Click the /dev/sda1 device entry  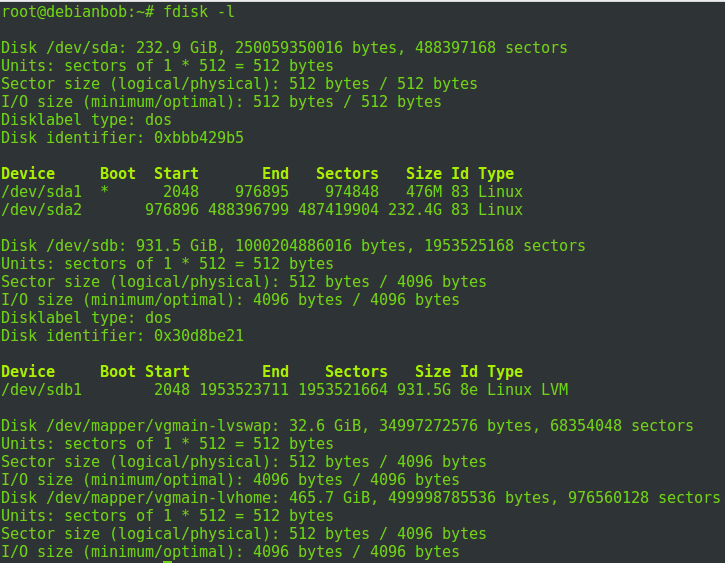point(42,191)
